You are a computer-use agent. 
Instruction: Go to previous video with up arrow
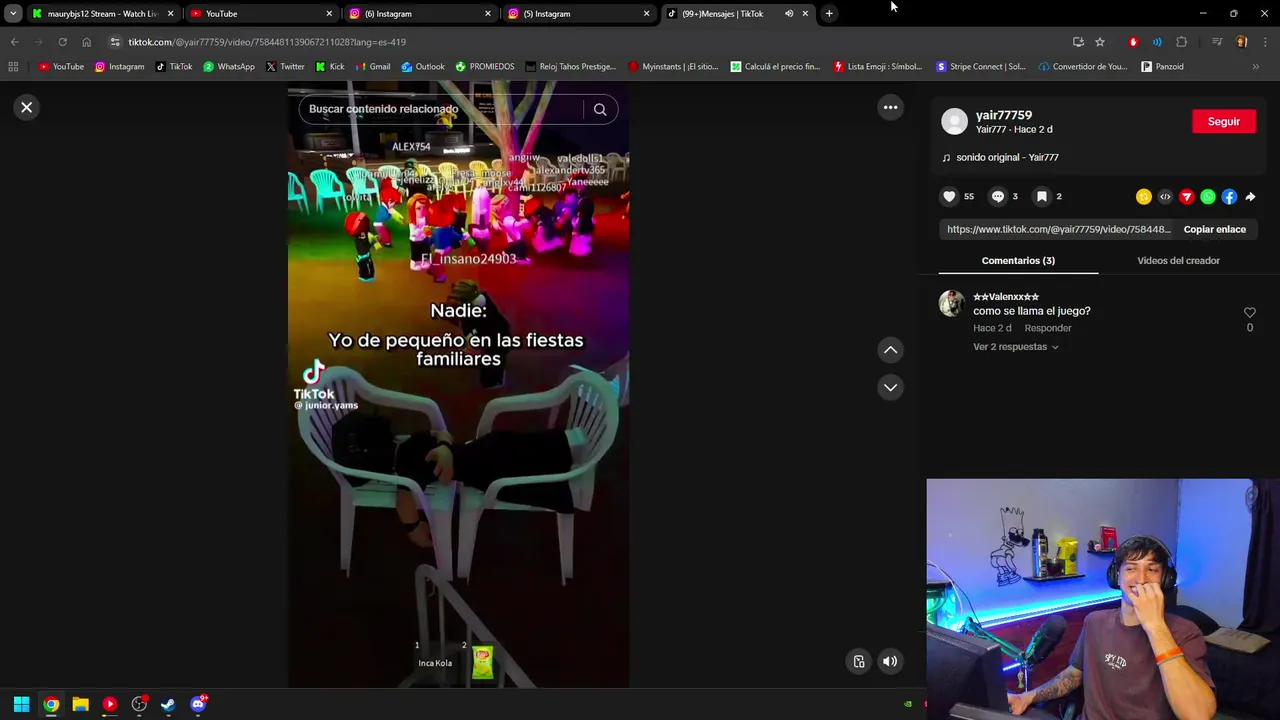(890, 350)
